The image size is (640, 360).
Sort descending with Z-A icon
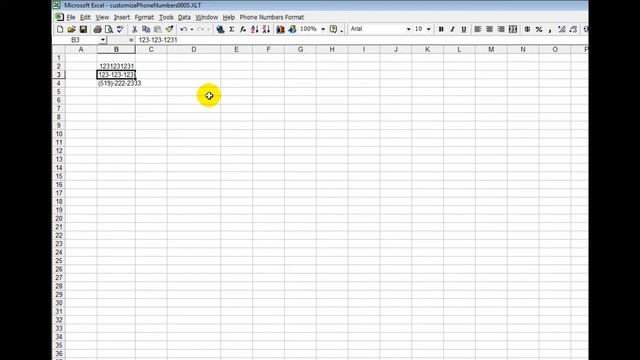tap(266, 29)
